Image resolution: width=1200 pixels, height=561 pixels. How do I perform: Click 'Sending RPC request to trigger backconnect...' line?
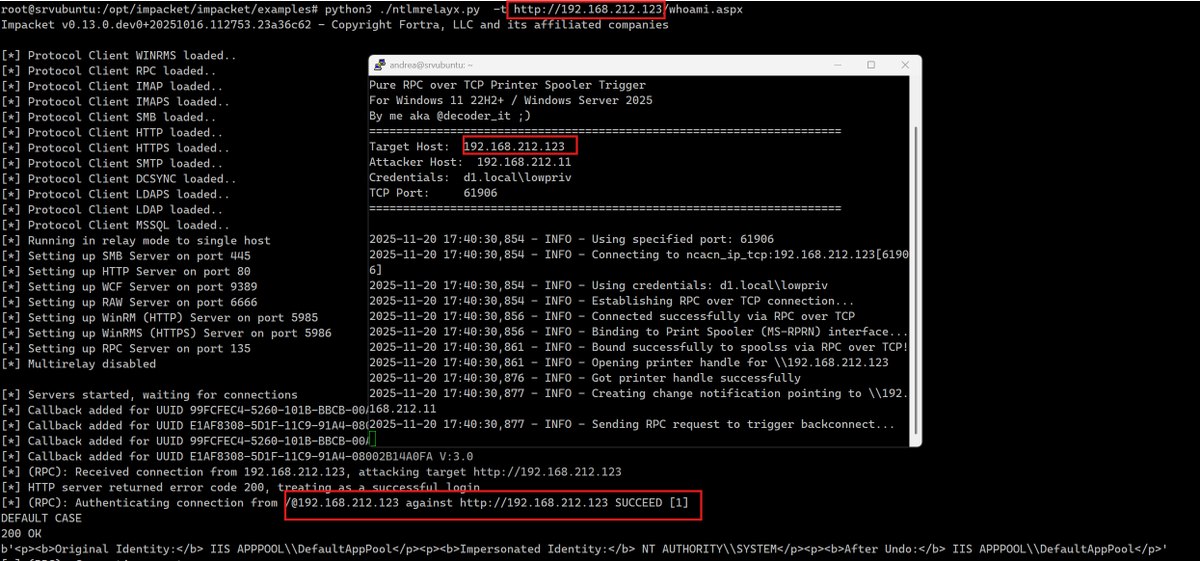[x=631, y=424]
